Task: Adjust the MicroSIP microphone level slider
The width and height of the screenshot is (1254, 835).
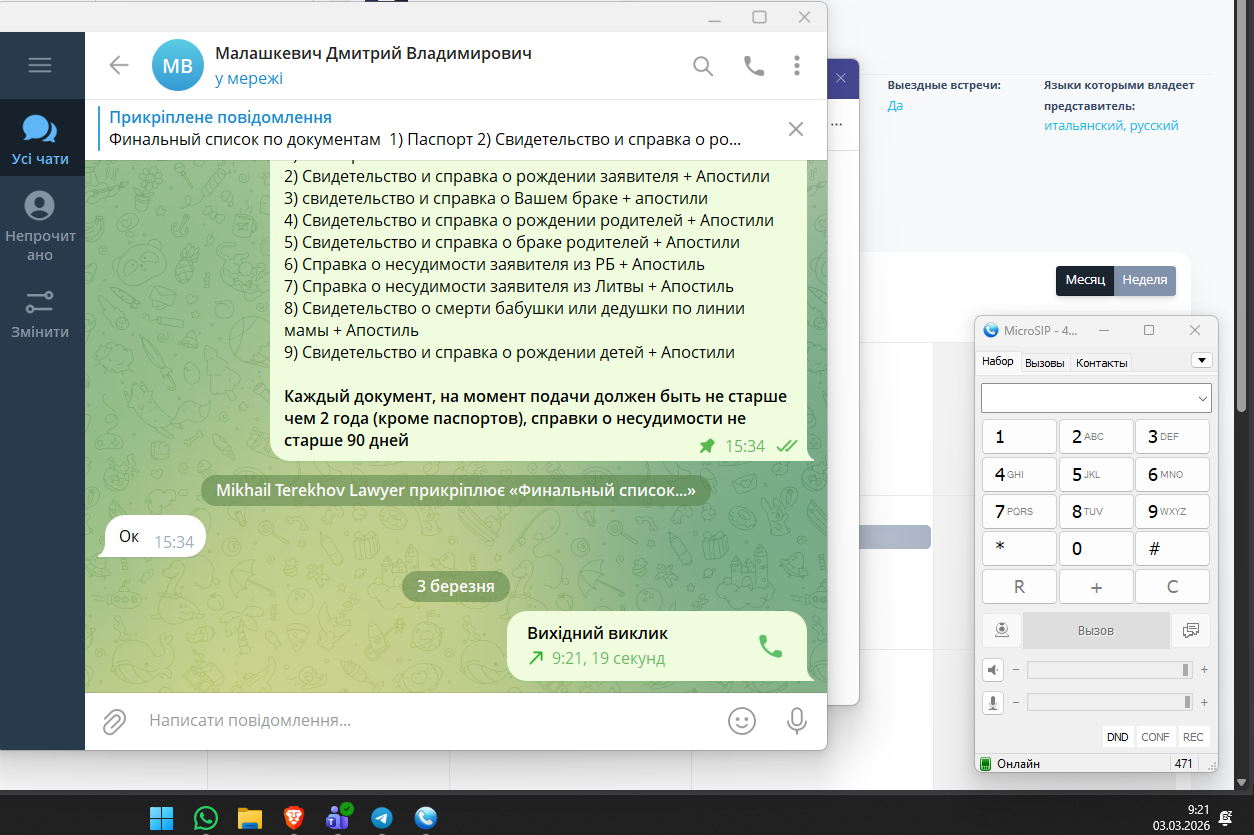Action: [1109, 703]
